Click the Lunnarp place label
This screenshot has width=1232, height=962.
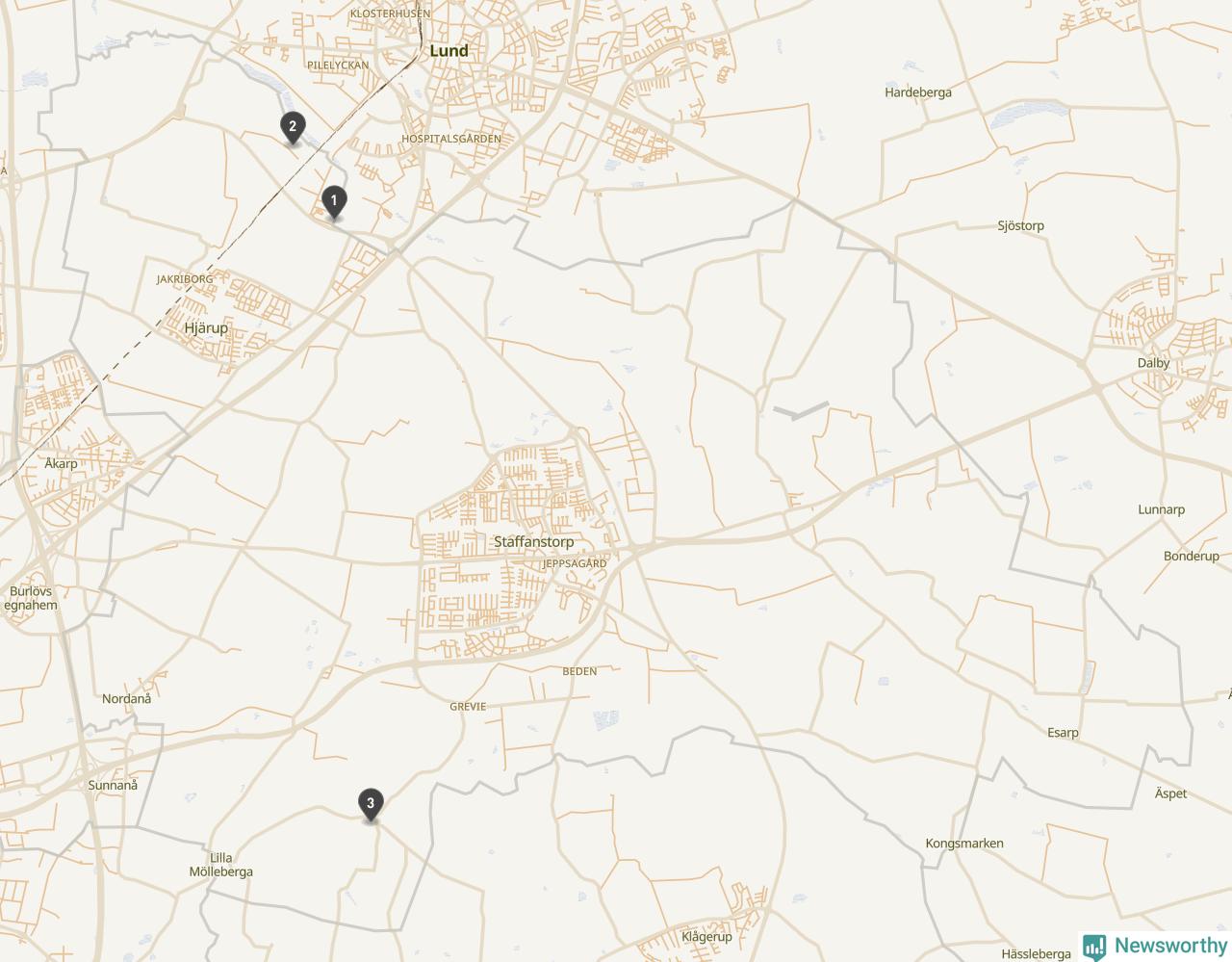(1161, 510)
